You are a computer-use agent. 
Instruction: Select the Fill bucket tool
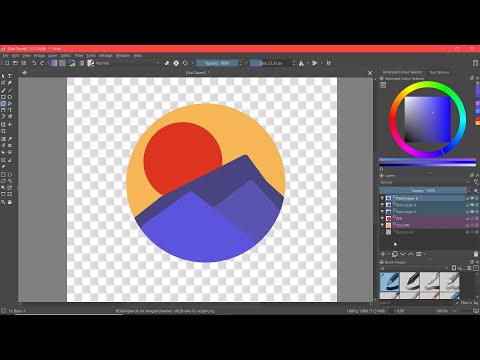(3, 152)
